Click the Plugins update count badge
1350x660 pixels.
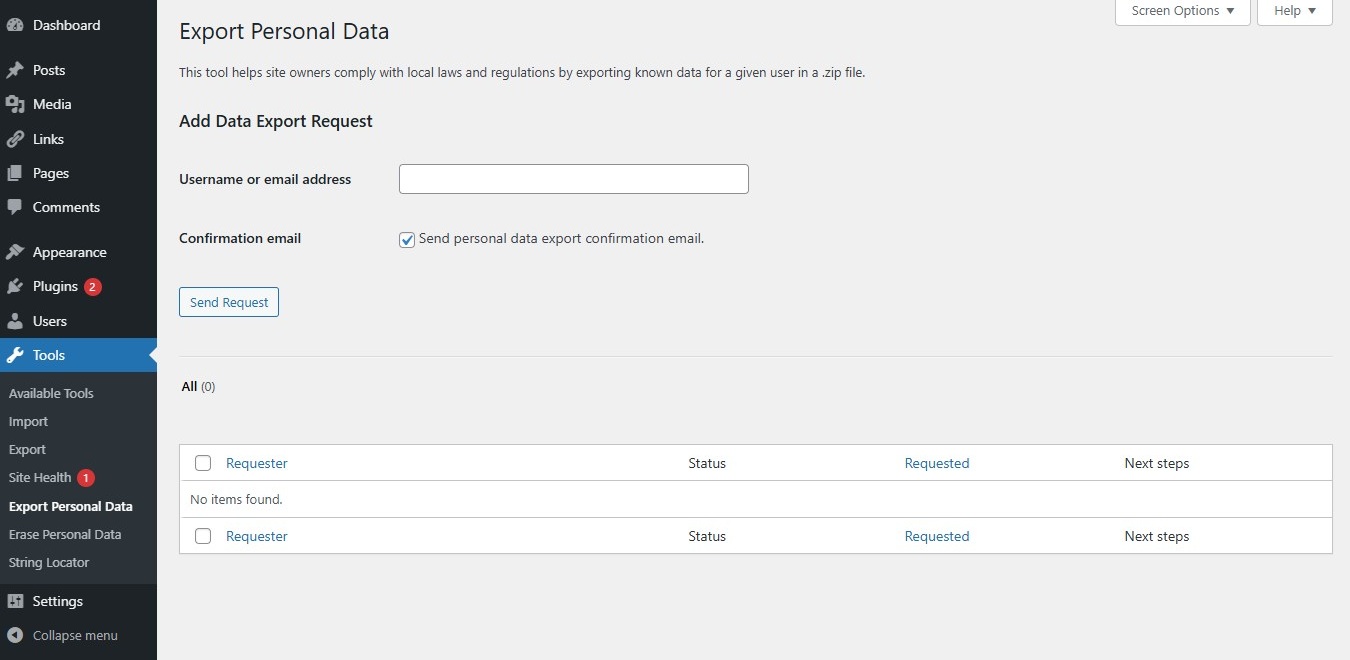[93, 286]
